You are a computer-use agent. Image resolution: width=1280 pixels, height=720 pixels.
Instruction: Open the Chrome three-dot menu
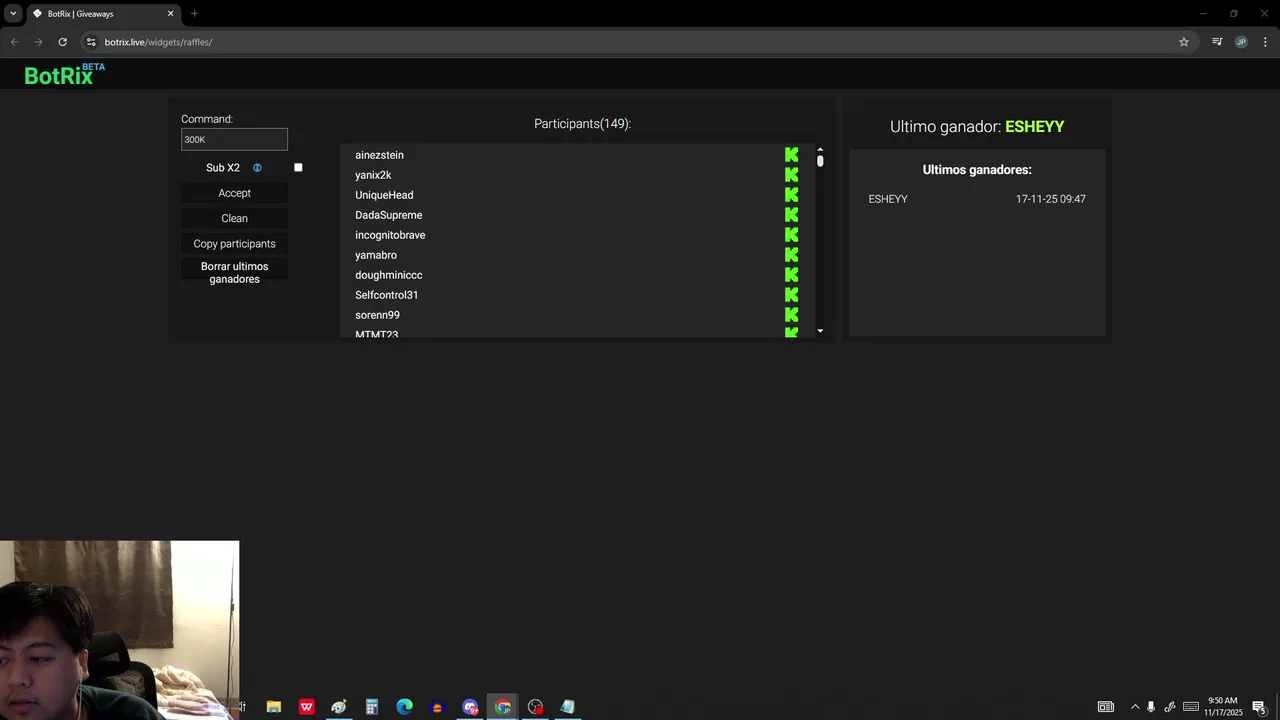tap(1266, 42)
